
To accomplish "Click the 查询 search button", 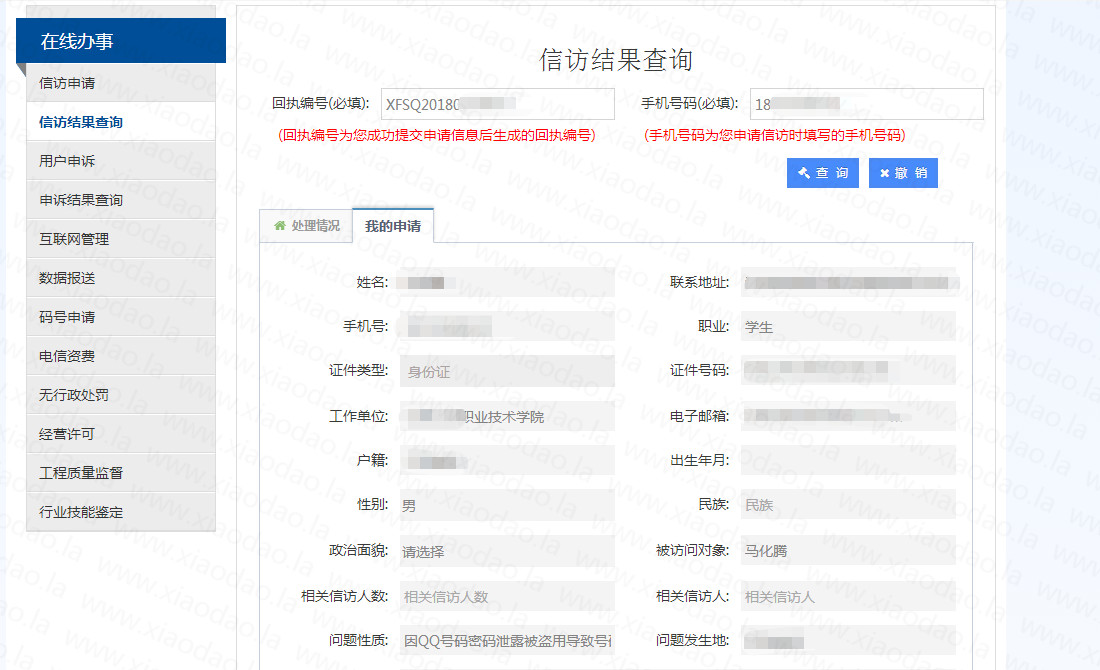I will point(823,173).
